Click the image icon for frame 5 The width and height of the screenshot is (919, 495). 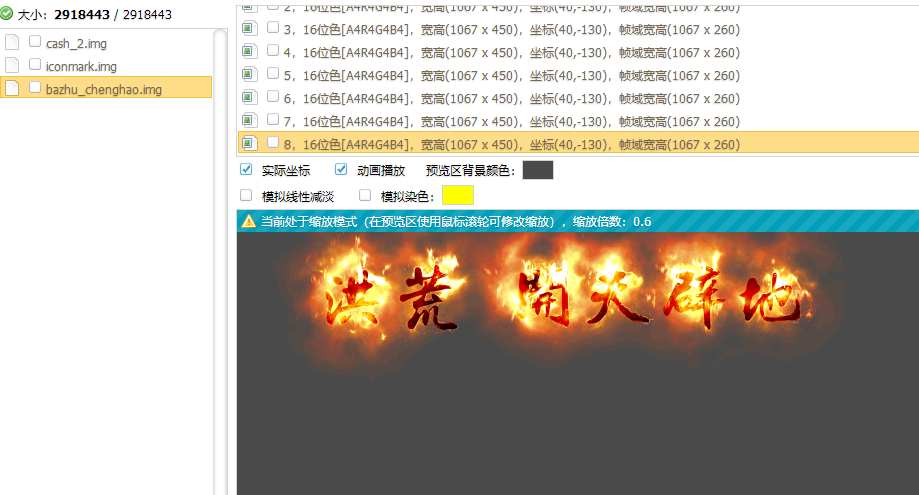[x=248, y=75]
